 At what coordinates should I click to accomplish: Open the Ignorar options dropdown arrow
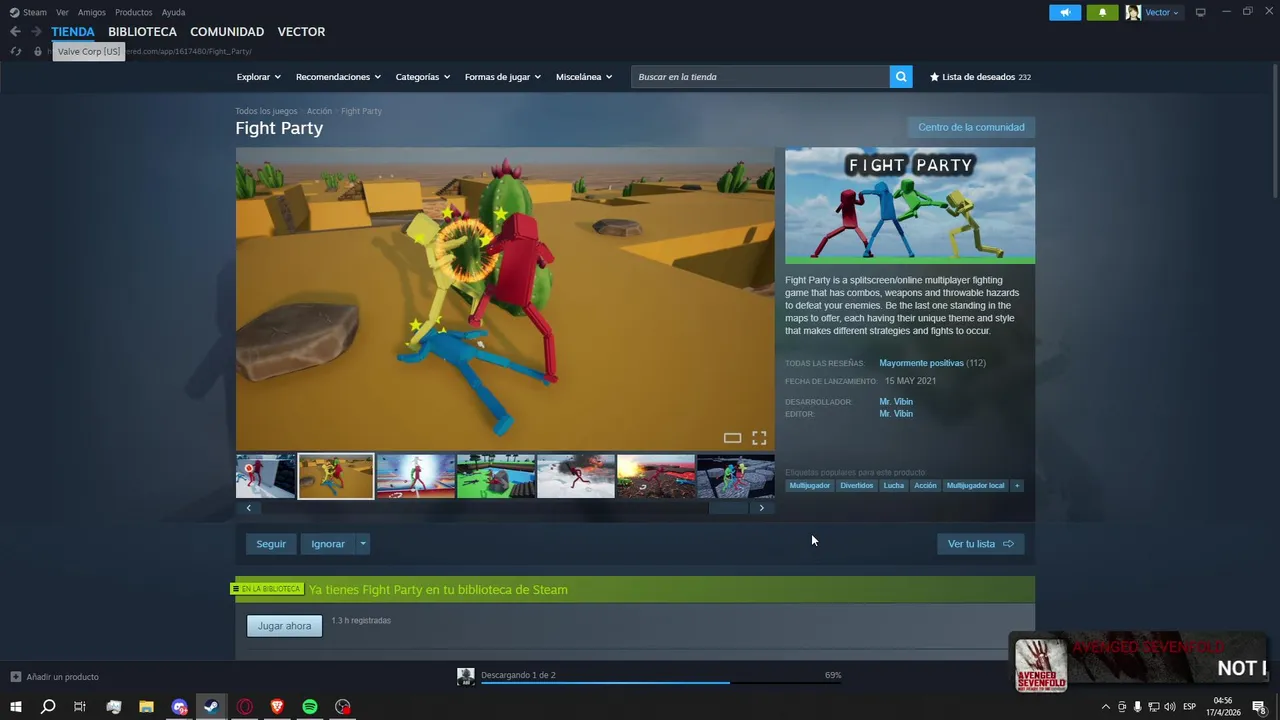click(363, 544)
